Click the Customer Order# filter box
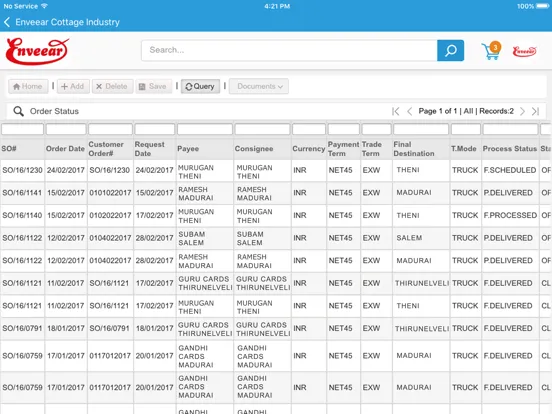 111,129
